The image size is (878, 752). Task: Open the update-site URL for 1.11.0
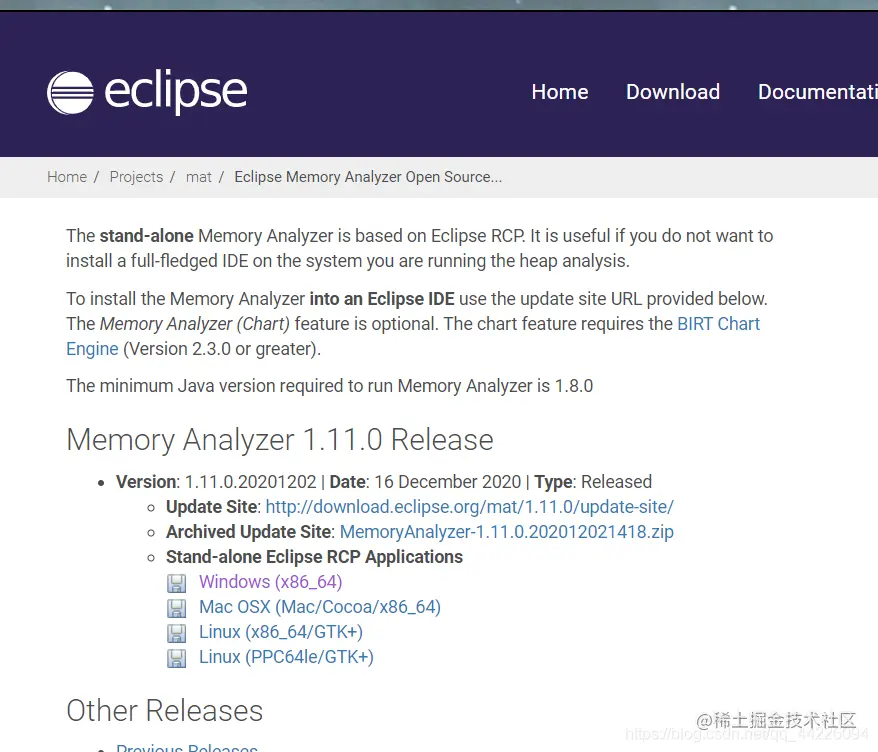[469, 507]
